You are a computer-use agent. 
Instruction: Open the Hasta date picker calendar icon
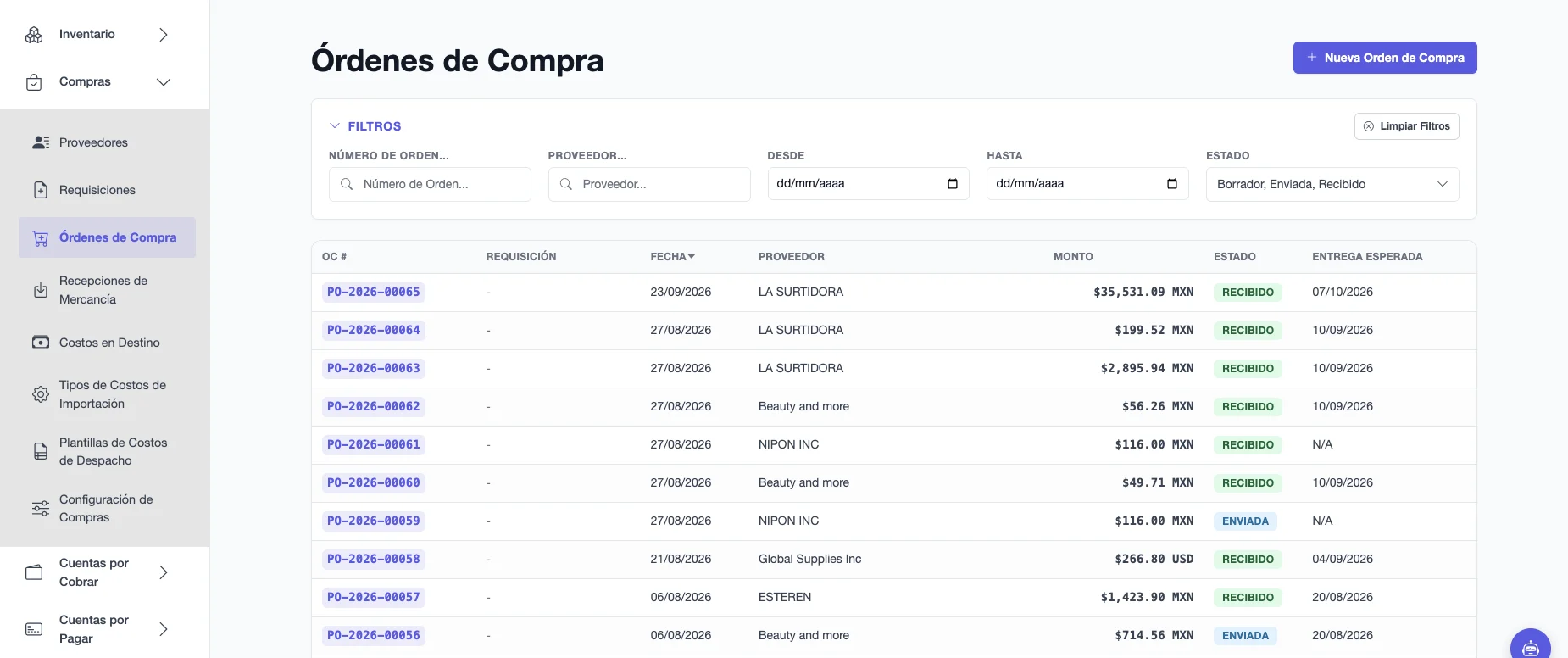click(x=1172, y=184)
